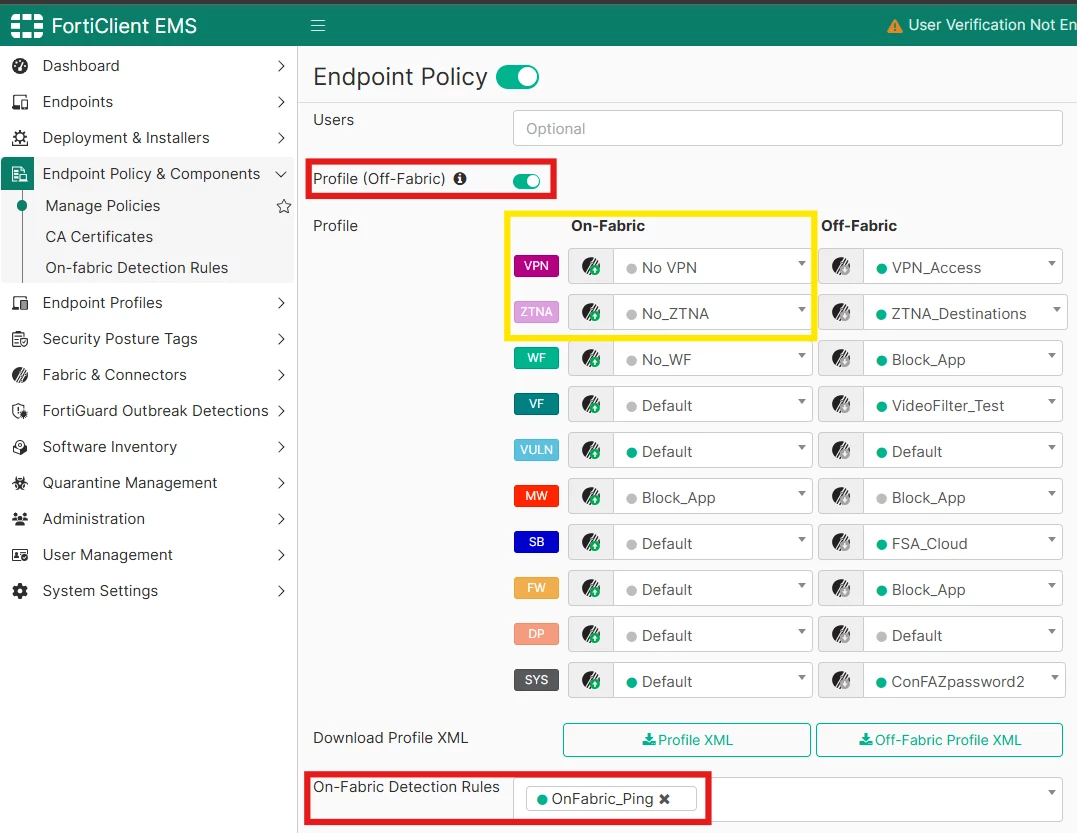Screen dimensions: 1077x833
Task: Open the Off-Fabric ZTNA_Destinations dropdown
Action: [965, 312]
